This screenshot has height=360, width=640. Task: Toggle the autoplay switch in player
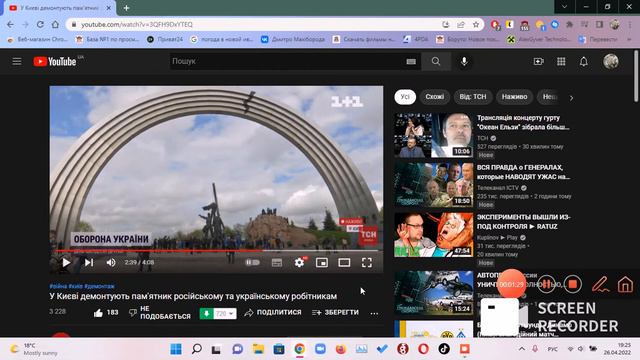[252, 262]
